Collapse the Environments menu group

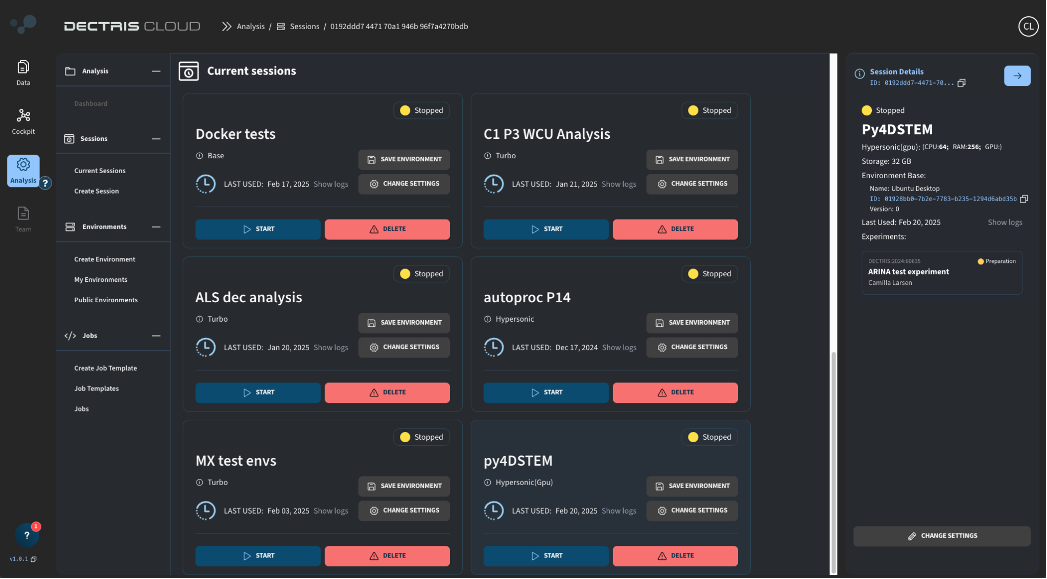coord(156,227)
